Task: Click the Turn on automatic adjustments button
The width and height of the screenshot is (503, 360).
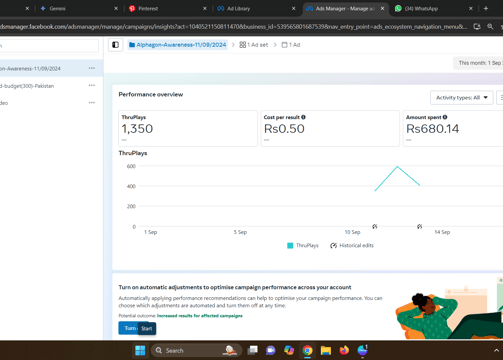Action: [x=128, y=328]
